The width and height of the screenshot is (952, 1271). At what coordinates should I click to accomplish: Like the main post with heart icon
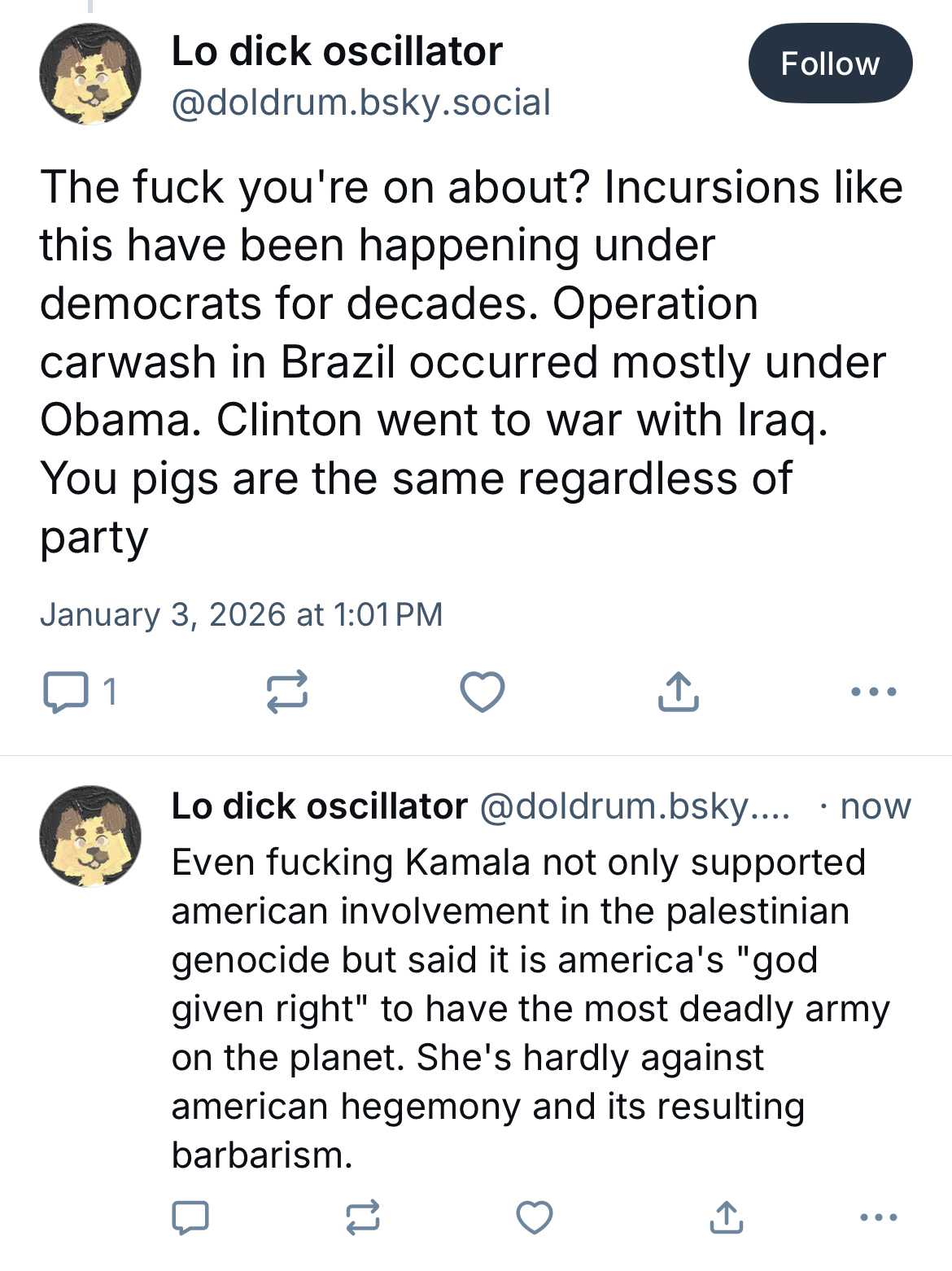(483, 692)
